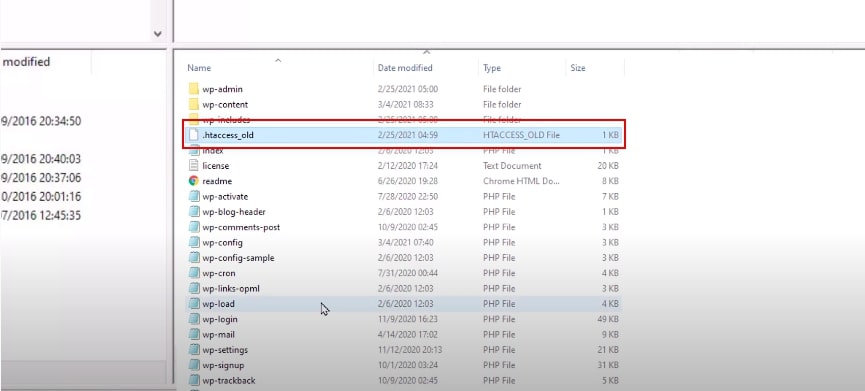865x391 pixels.
Task: Select the wp-settings file name
Action: tap(225, 350)
